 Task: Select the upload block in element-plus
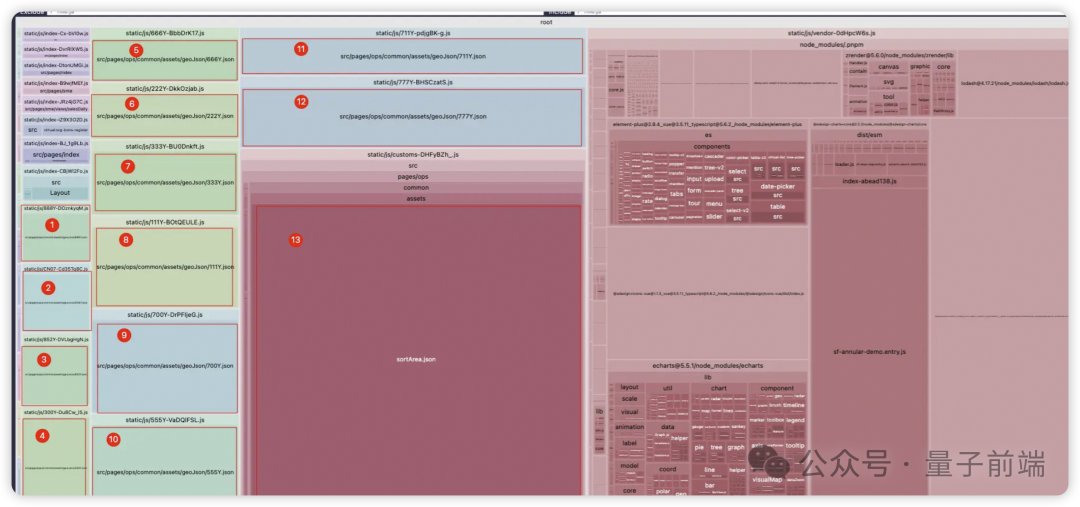point(714,179)
